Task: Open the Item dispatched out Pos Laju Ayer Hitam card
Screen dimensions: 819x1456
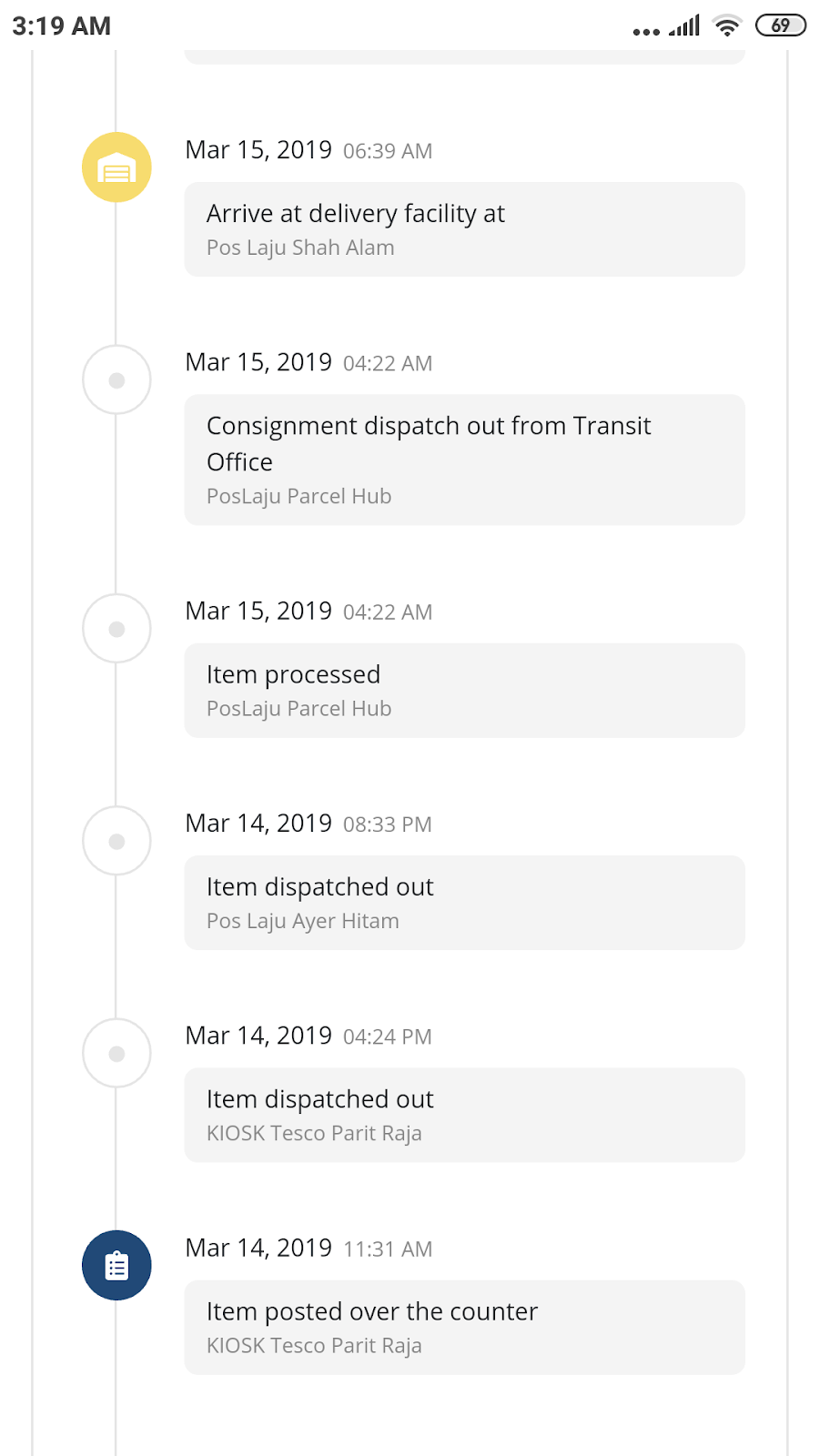Action: [x=464, y=903]
